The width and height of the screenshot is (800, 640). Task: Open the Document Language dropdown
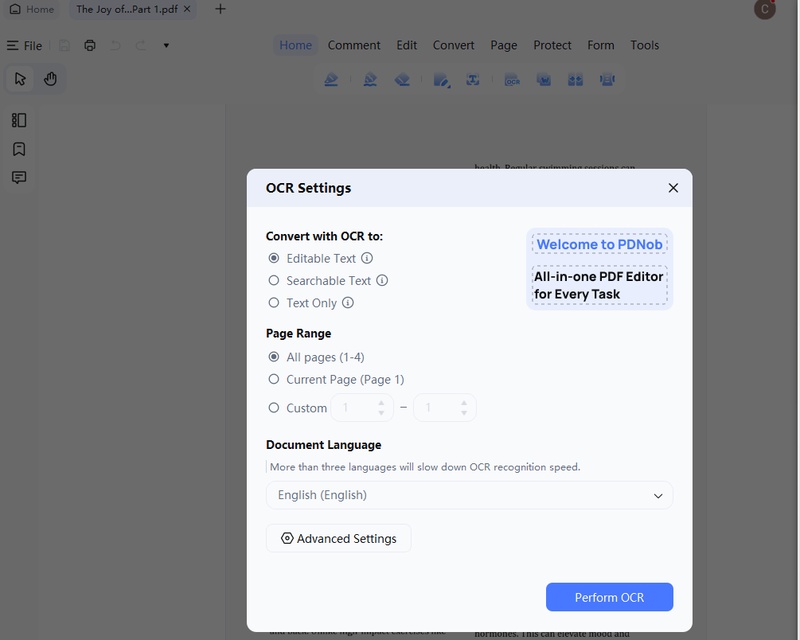pyautogui.click(x=469, y=495)
